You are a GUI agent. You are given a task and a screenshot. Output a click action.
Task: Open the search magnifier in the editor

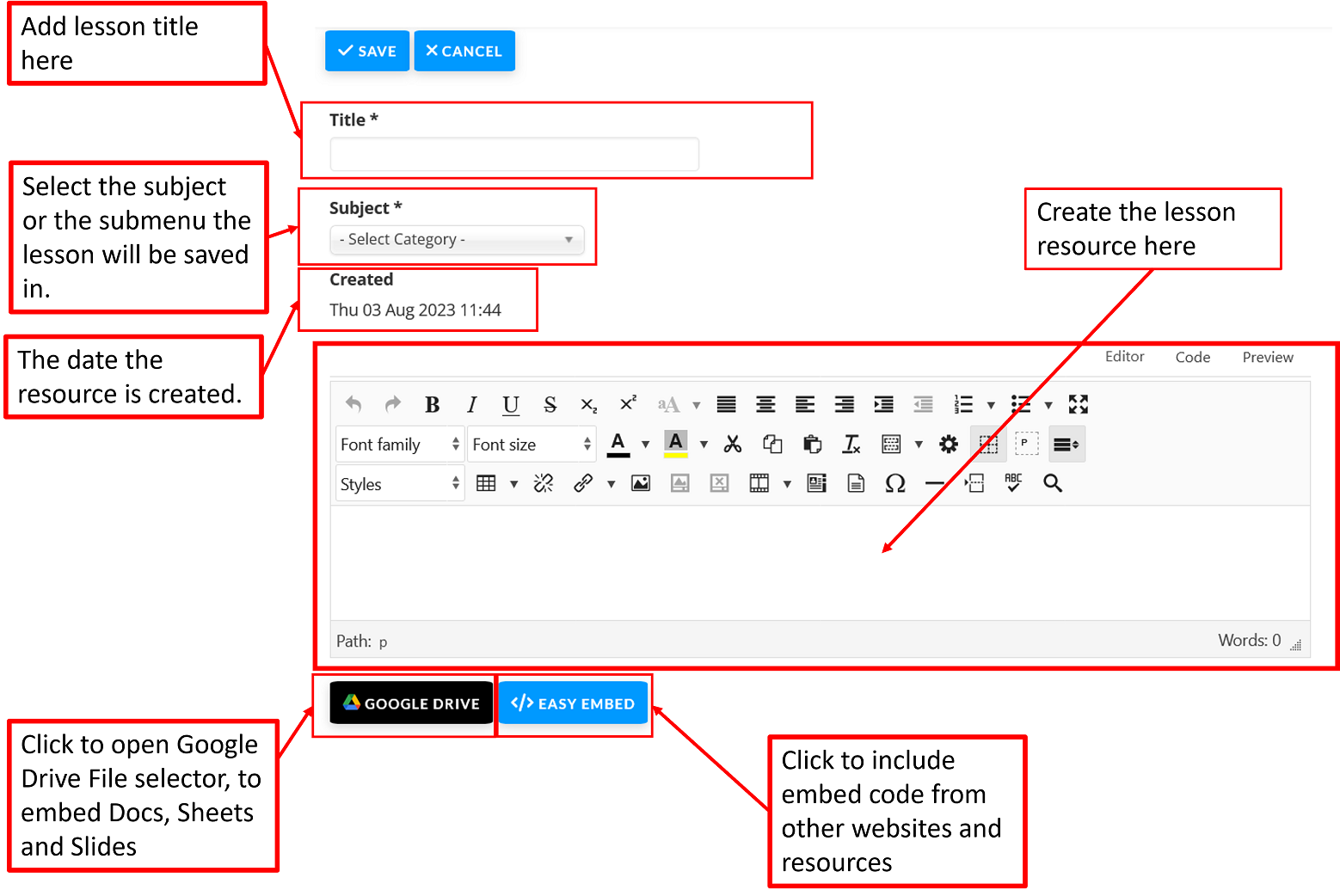tap(1053, 483)
